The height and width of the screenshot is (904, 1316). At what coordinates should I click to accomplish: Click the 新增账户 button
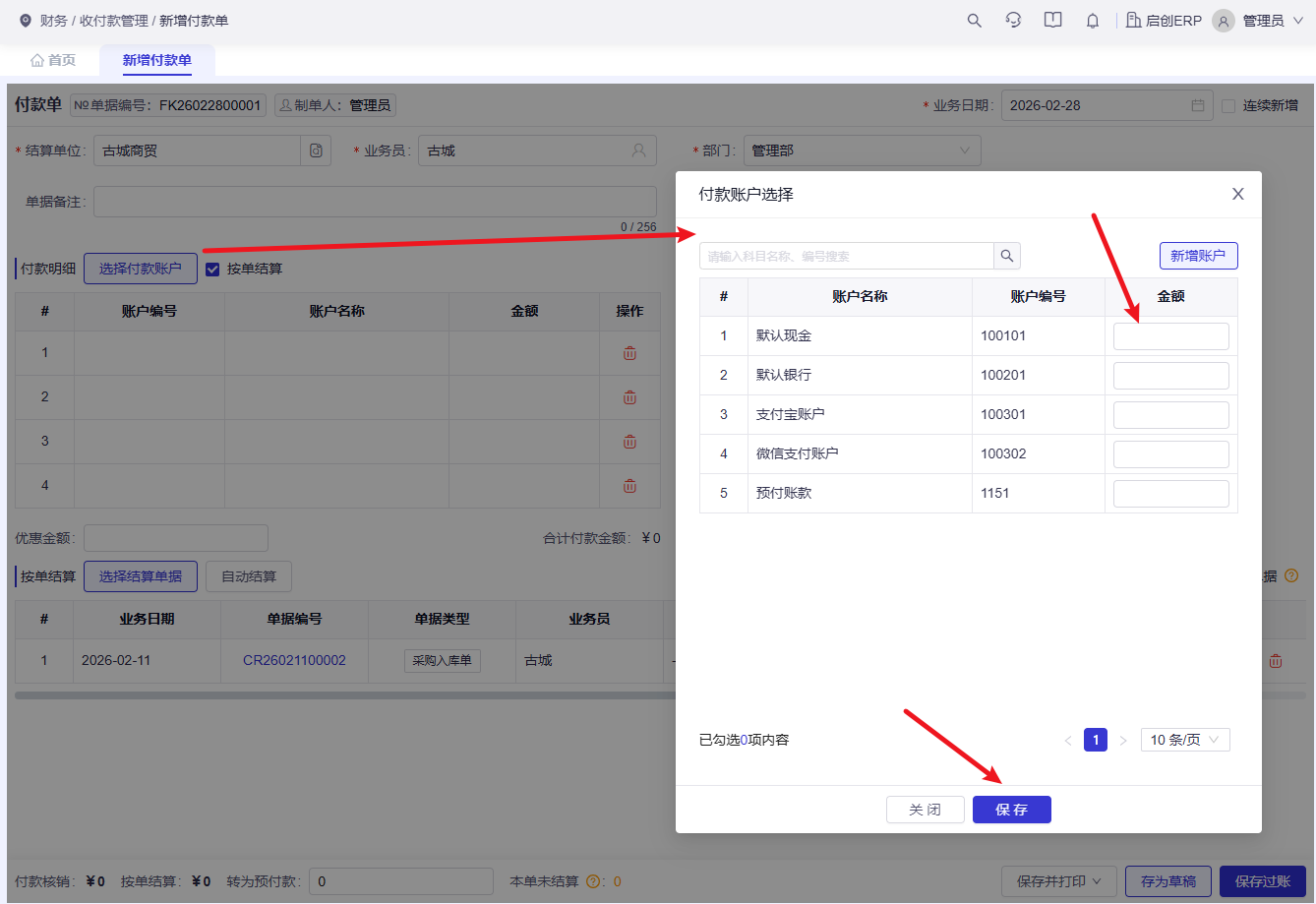[1198, 256]
